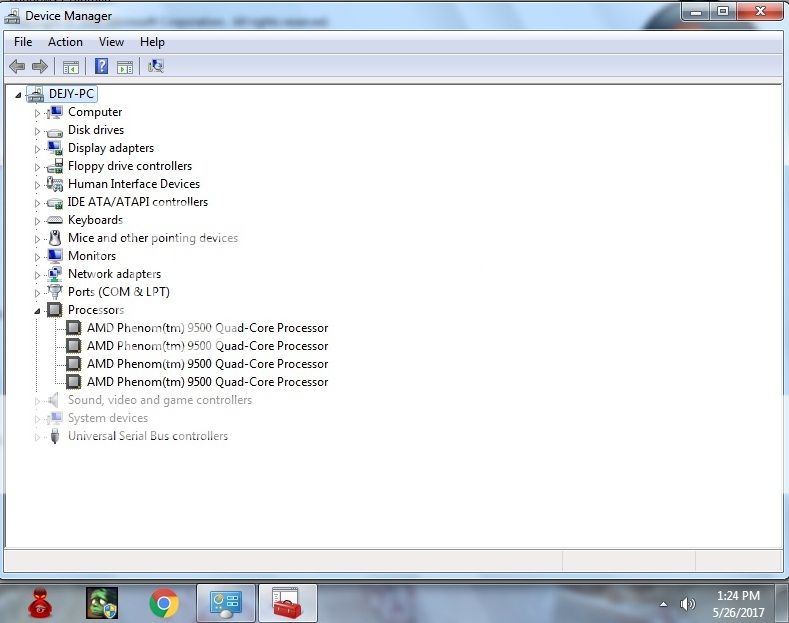Open the View menu

111,42
